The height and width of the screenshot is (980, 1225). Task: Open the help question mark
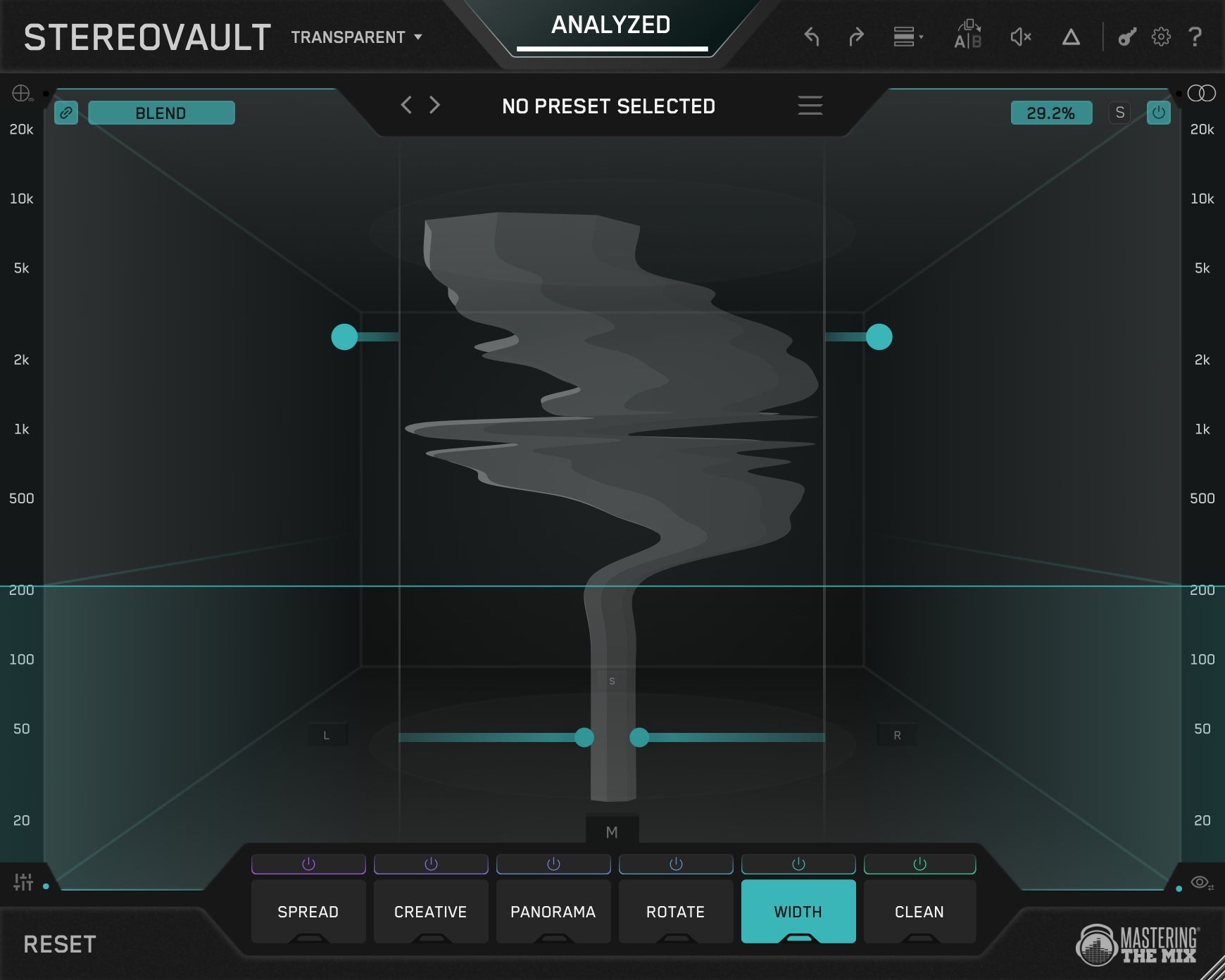coord(1195,37)
